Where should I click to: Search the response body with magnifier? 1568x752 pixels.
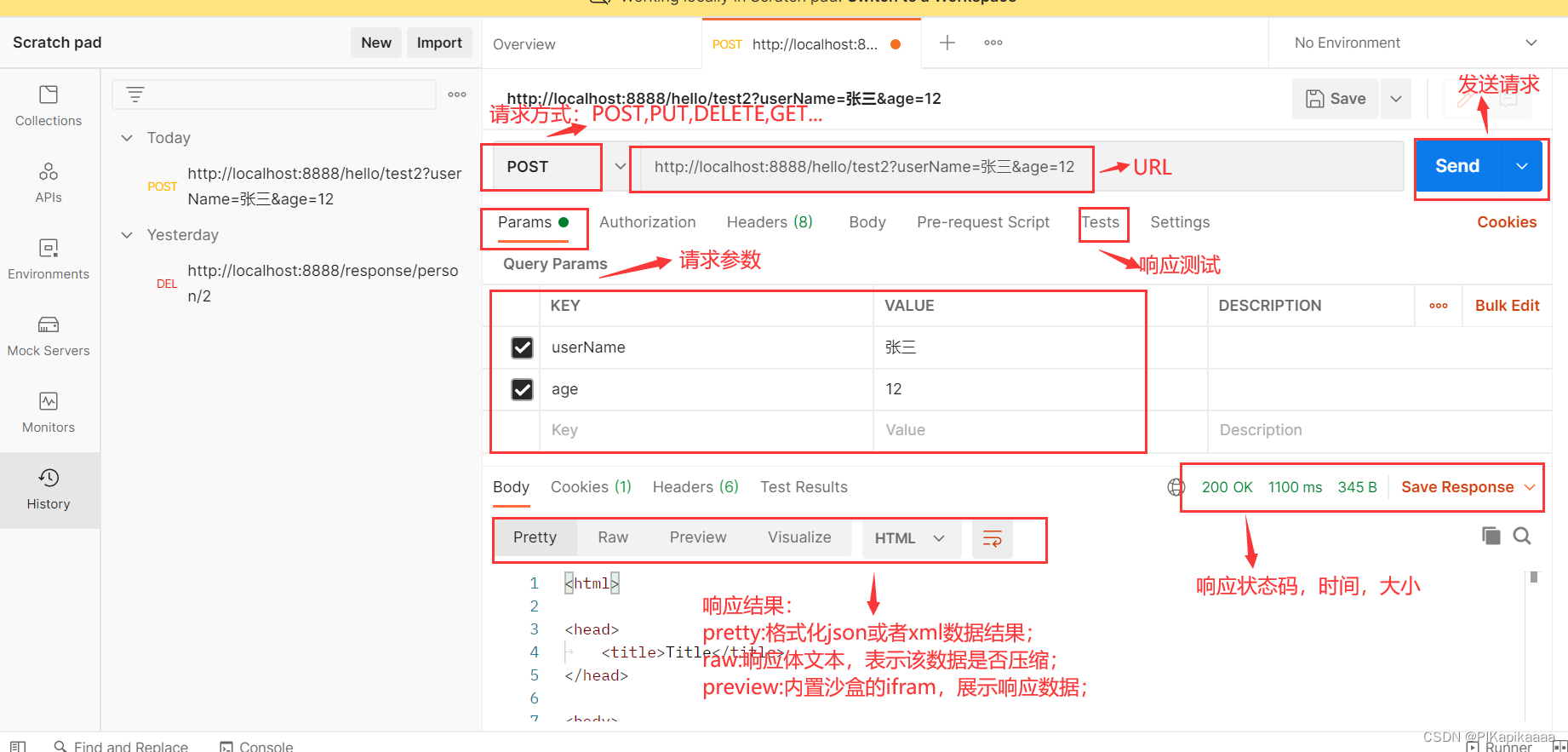pyautogui.click(x=1522, y=536)
